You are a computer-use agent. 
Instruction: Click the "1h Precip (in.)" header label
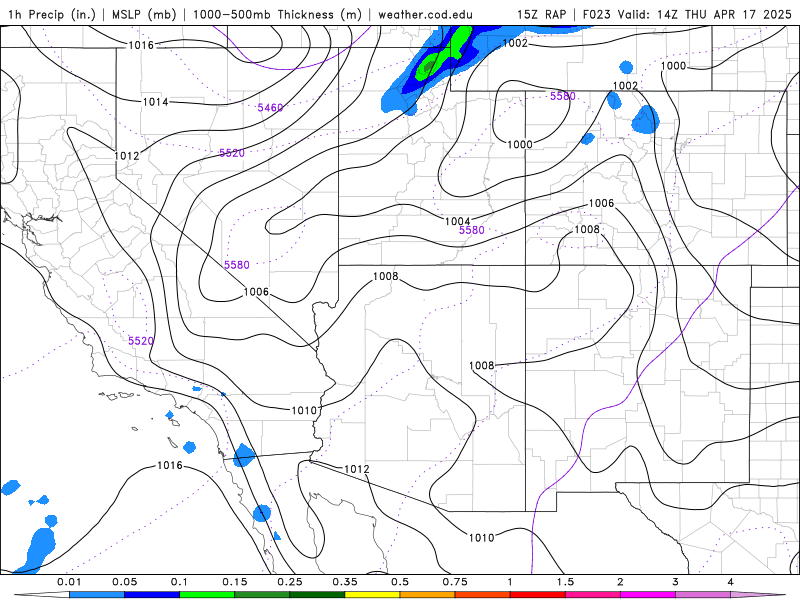pos(52,15)
